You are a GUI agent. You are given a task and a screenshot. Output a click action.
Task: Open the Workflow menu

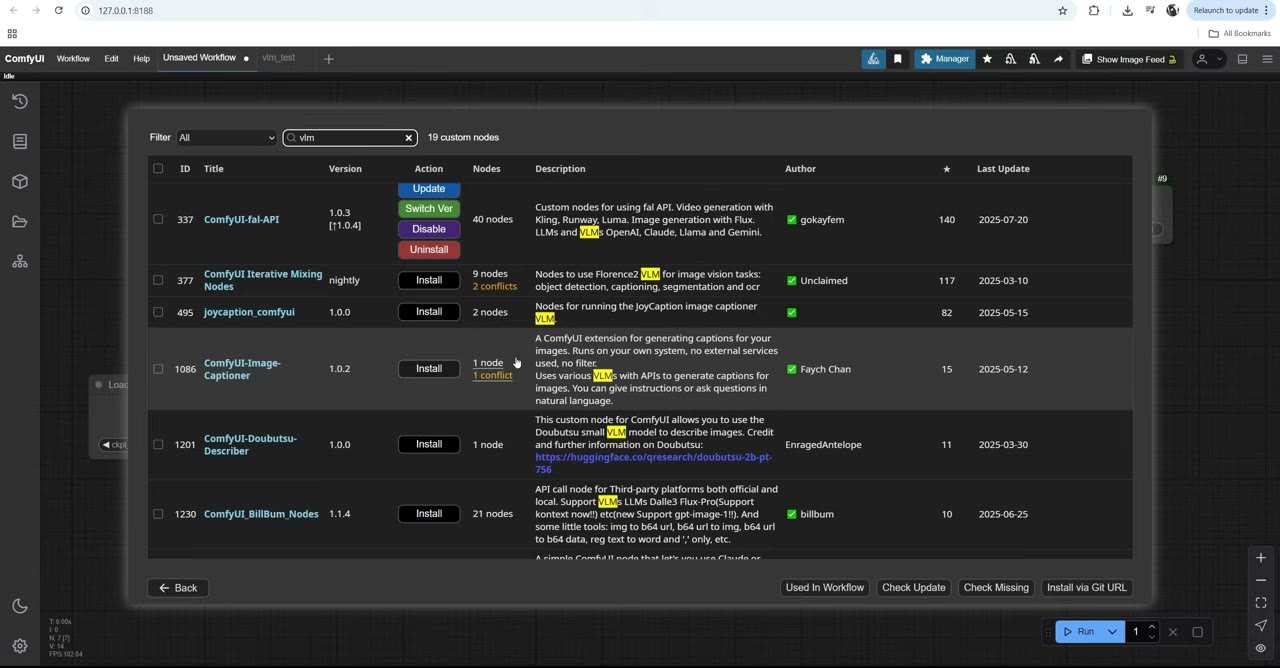click(x=73, y=59)
